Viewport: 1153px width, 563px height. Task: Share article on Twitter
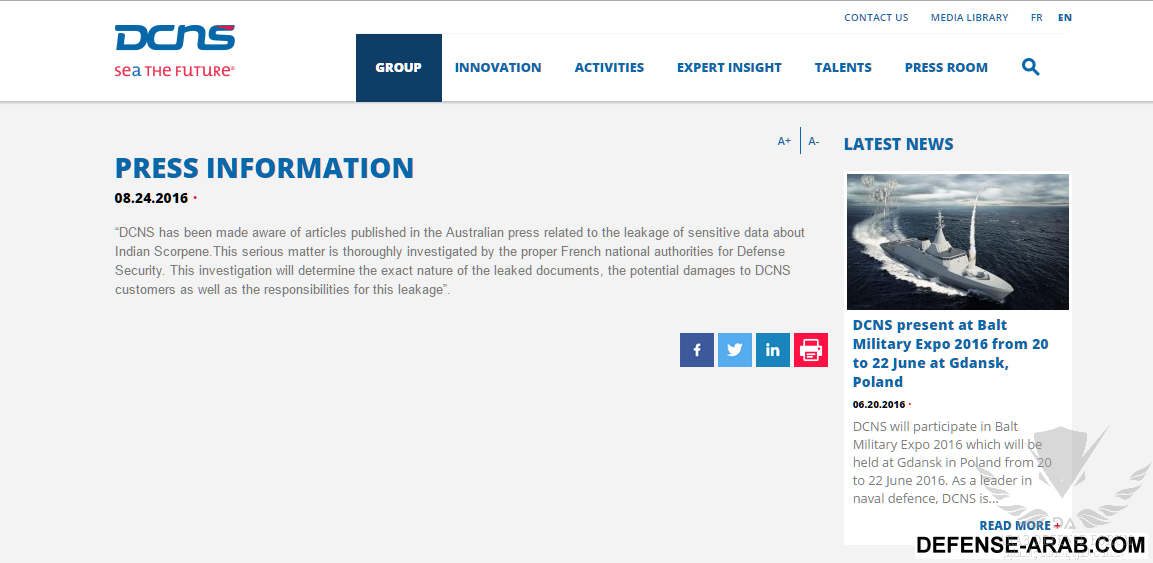click(x=735, y=350)
